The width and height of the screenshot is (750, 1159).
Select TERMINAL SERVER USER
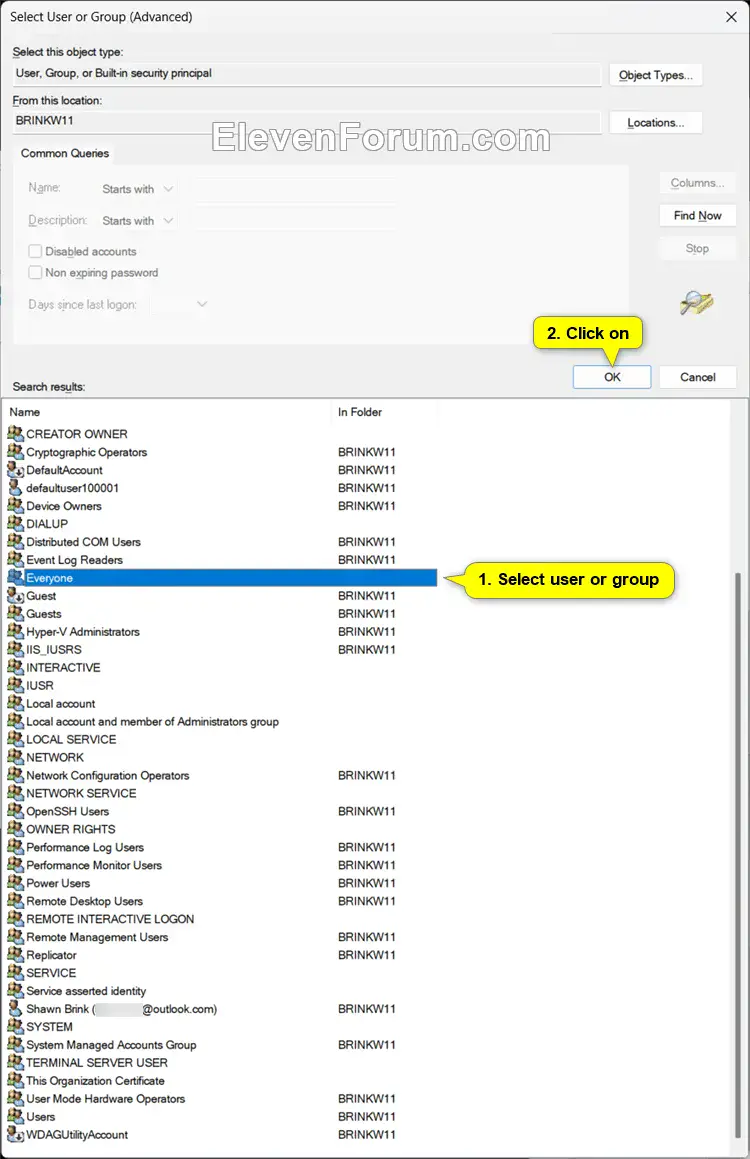pyautogui.click(x=97, y=1062)
